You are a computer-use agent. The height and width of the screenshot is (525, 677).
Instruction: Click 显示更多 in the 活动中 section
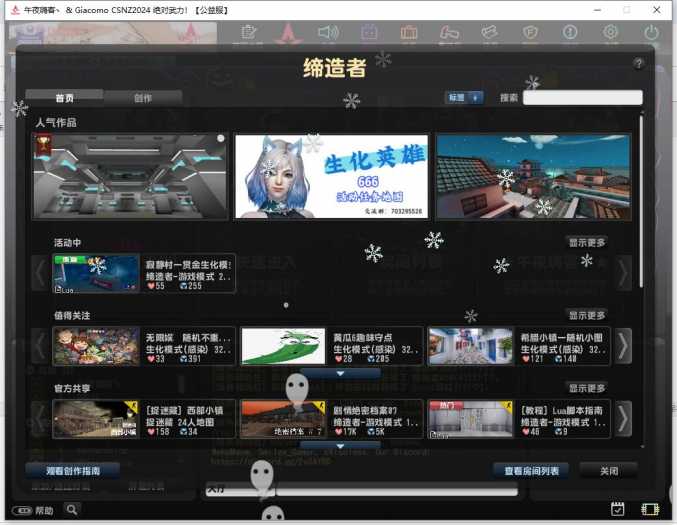[587, 242]
